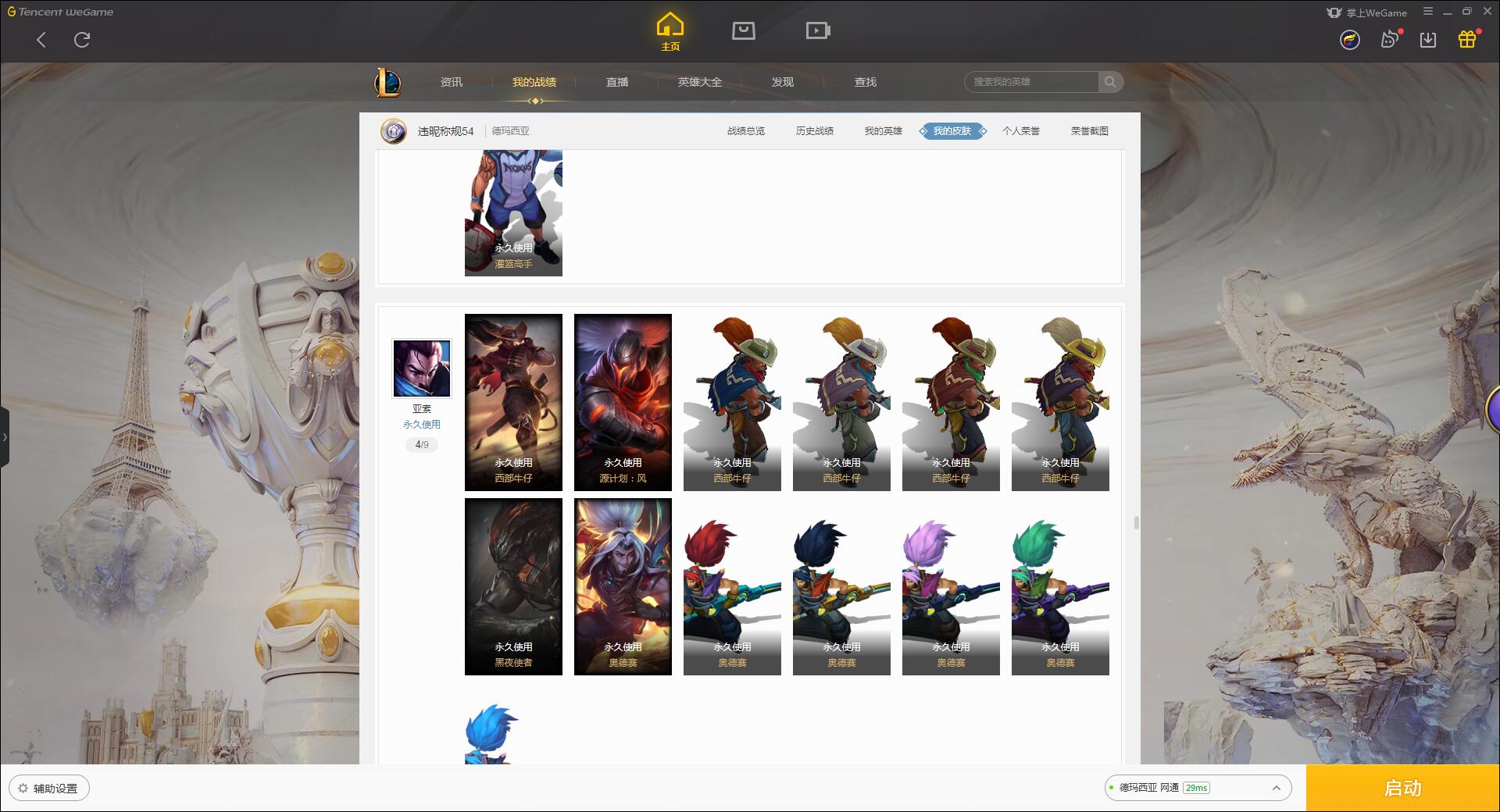This screenshot has height=812, width=1500.
Task: Click the purple circle at the right edge
Action: (x=1493, y=408)
